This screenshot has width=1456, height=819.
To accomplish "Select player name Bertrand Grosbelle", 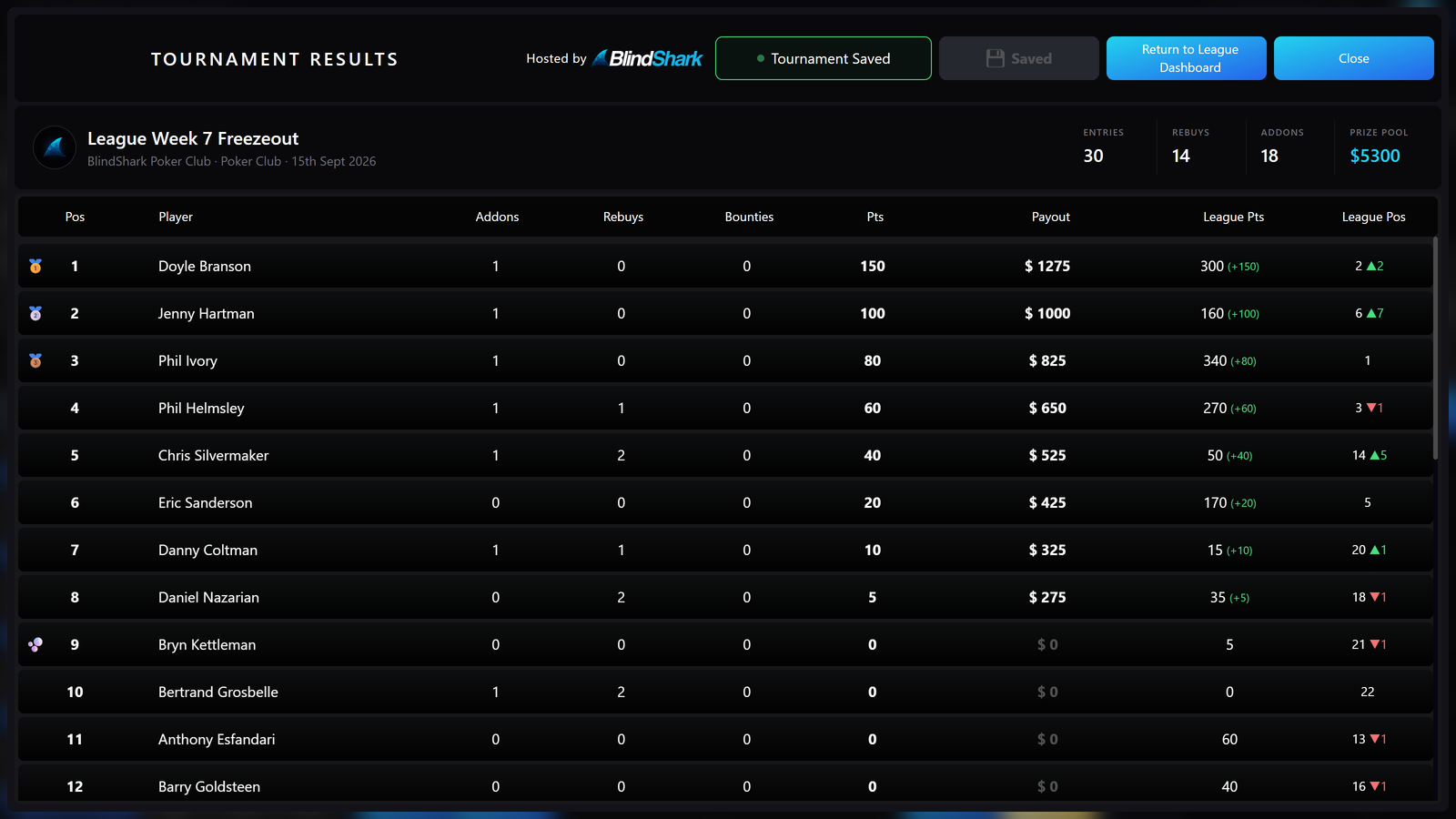I will (218, 692).
